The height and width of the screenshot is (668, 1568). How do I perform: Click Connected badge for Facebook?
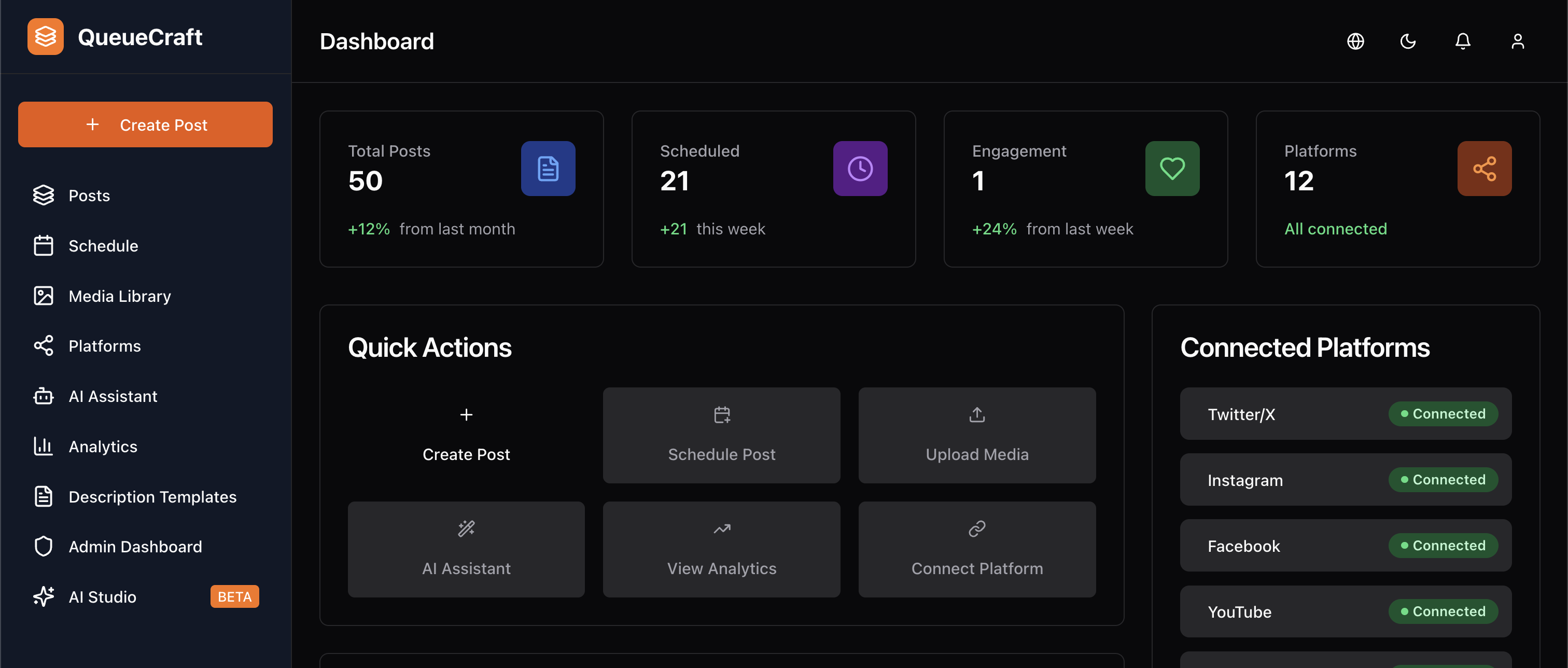[1443, 546]
